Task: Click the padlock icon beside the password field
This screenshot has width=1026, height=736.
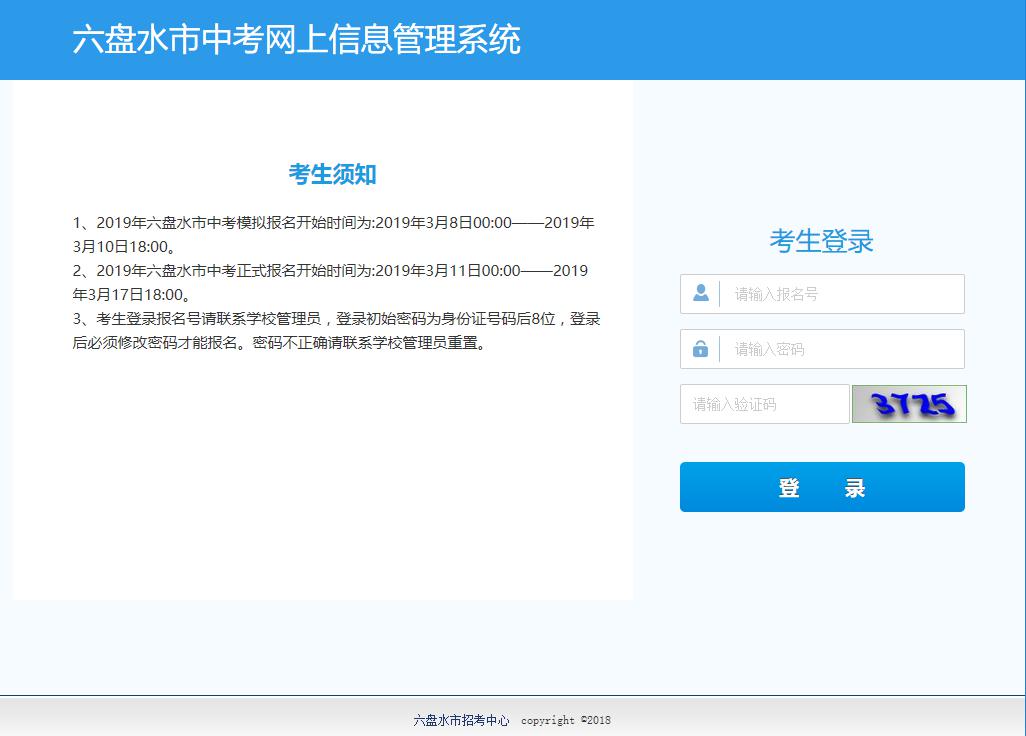Action: [x=700, y=349]
